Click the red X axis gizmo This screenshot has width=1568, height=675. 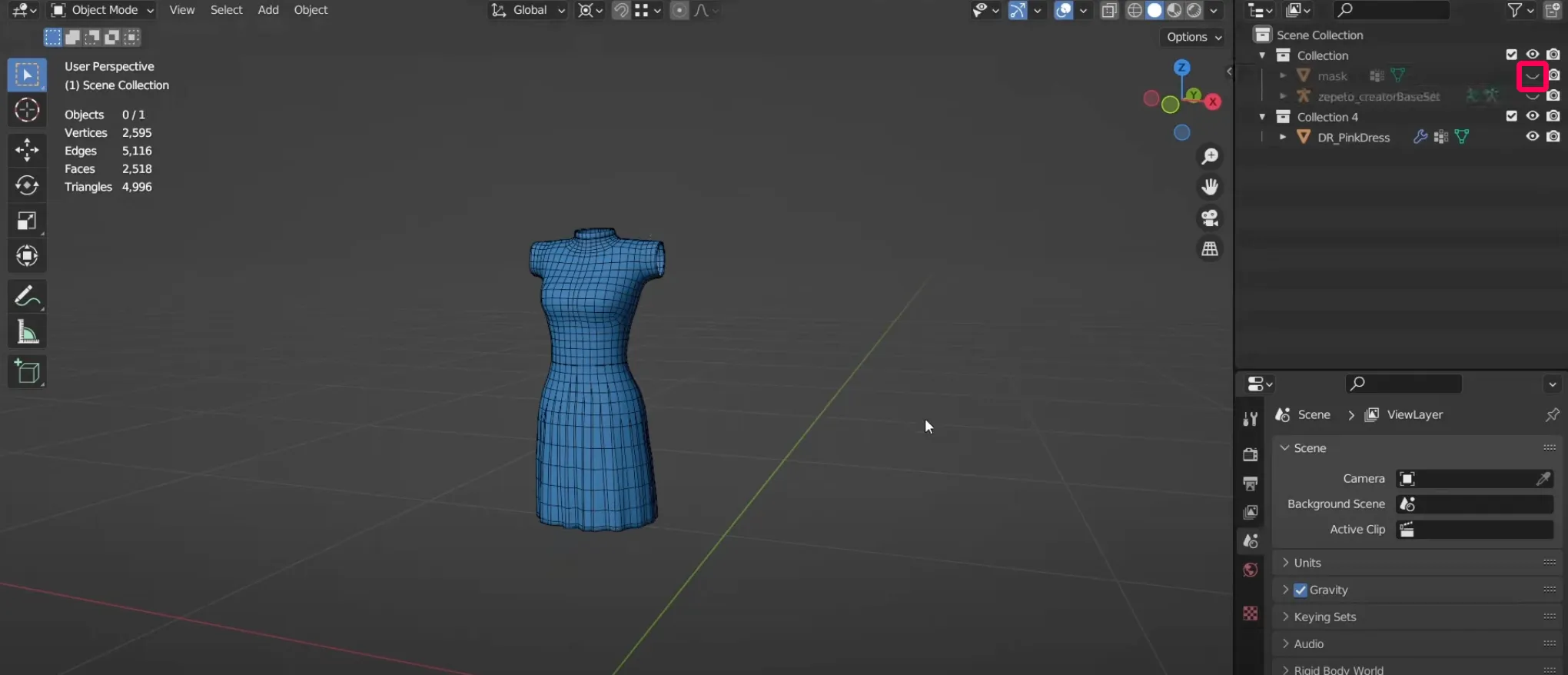(1213, 101)
